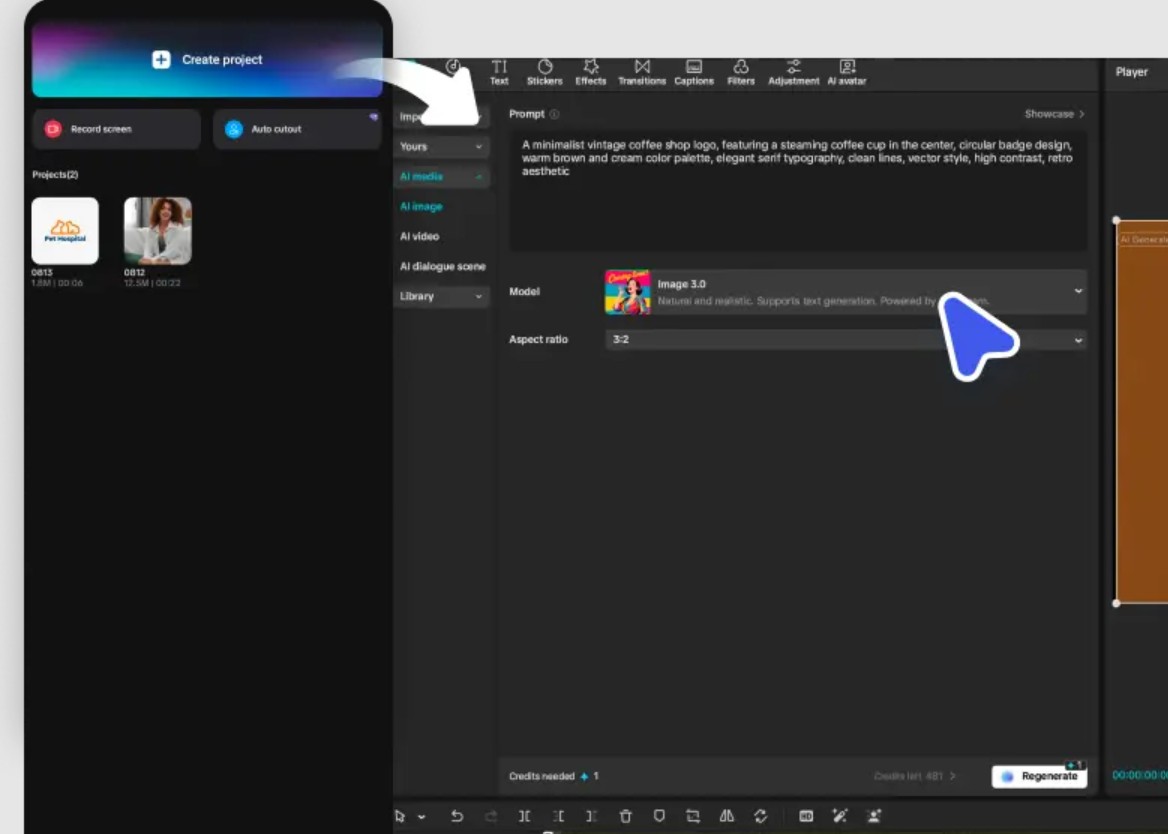Open the Aspect ratio dropdown set to 3:2
This screenshot has width=1168, height=834.
pos(845,340)
